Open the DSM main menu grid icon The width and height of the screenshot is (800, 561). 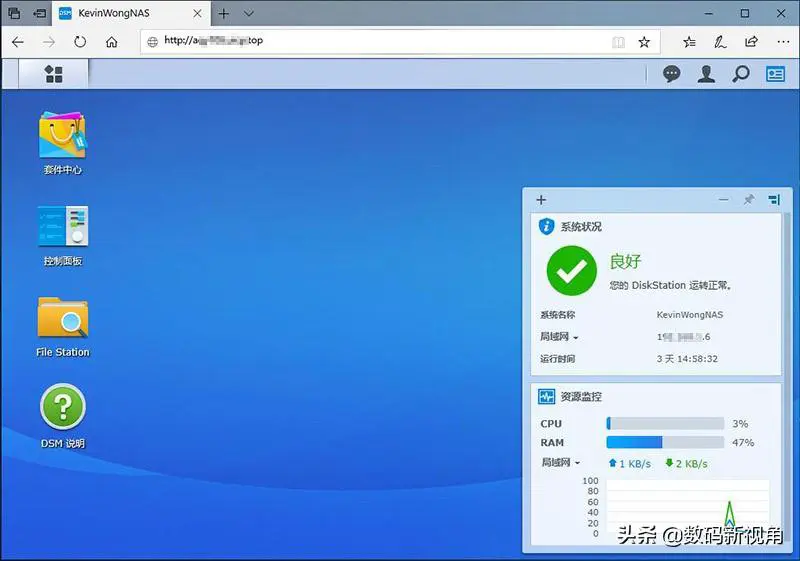coord(54,74)
